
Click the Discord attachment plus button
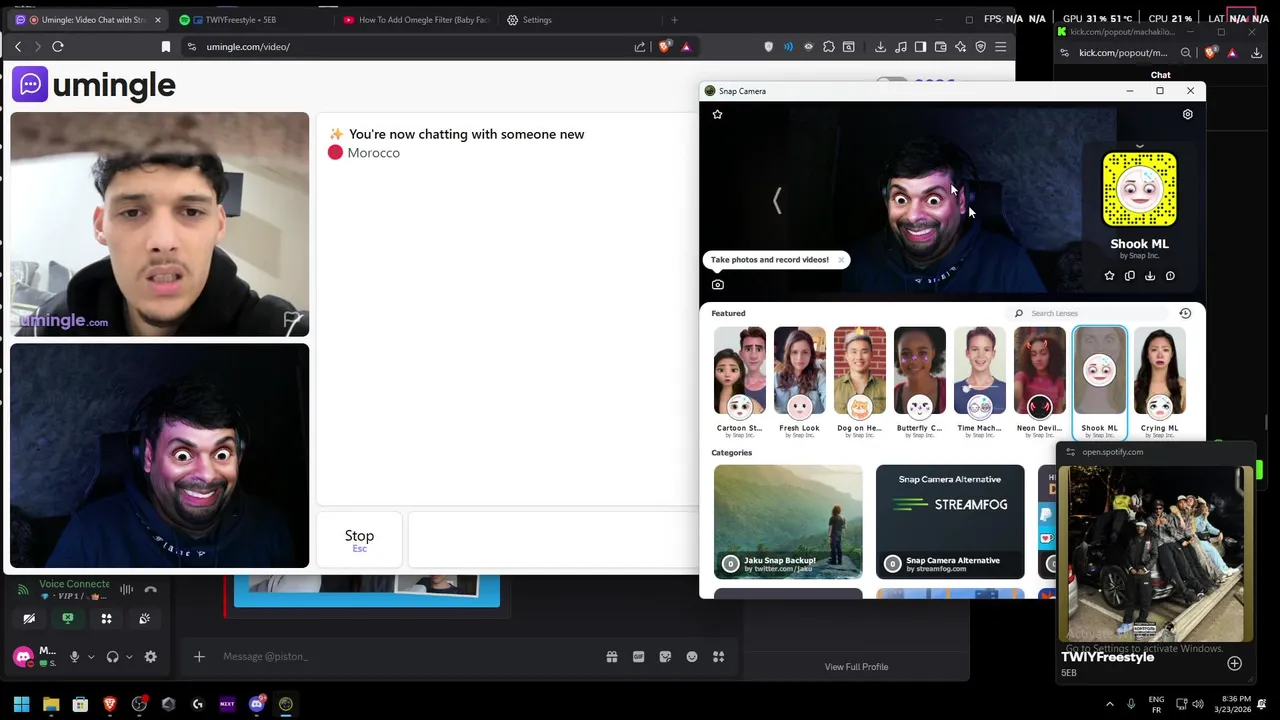coord(199,657)
